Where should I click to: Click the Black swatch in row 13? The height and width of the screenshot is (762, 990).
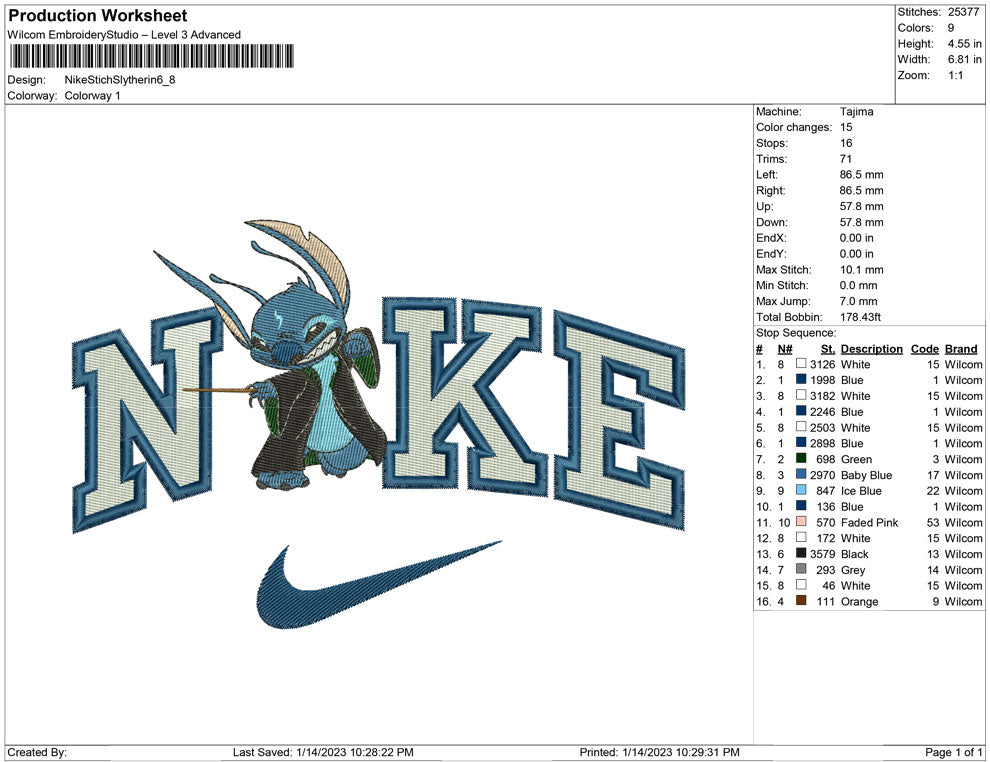pyautogui.click(x=801, y=553)
